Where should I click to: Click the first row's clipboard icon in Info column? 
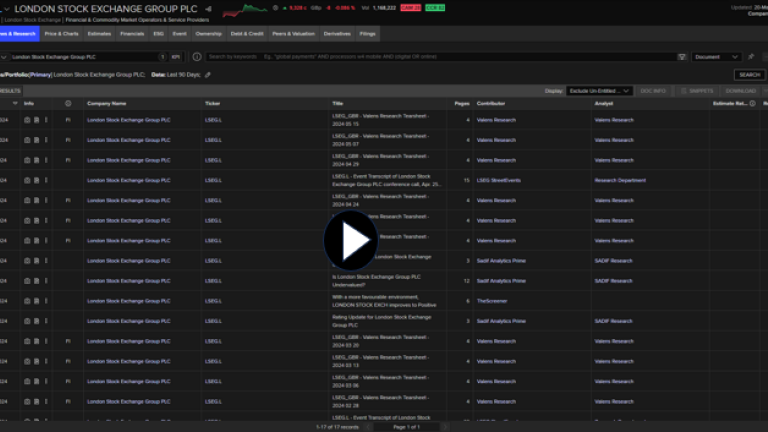pos(27,120)
